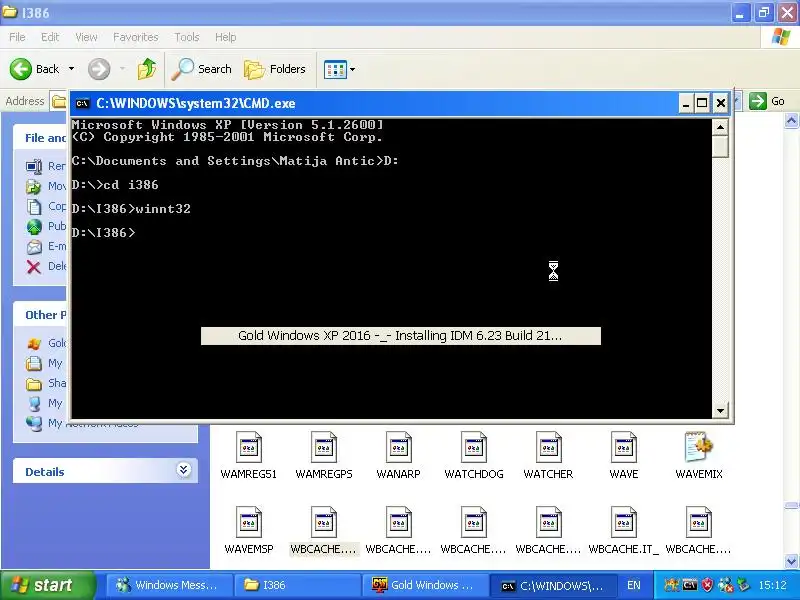Screen dimensions: 800x600
Task: Open the Favorites menu
Action: [136, 37]
